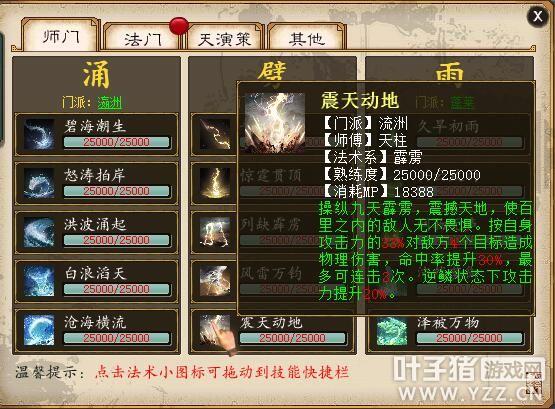The height and width of the screenshot is (409, 555).
Task: Select the 风雷万钧 skill icon
Action: 215,281
